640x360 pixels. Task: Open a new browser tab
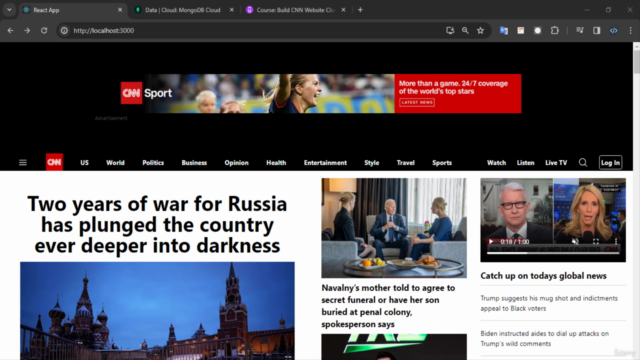(360, 10)
